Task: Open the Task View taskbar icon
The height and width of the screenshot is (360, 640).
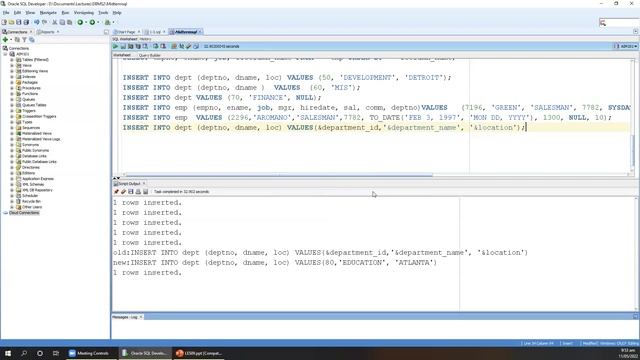Action: point(56,353)
